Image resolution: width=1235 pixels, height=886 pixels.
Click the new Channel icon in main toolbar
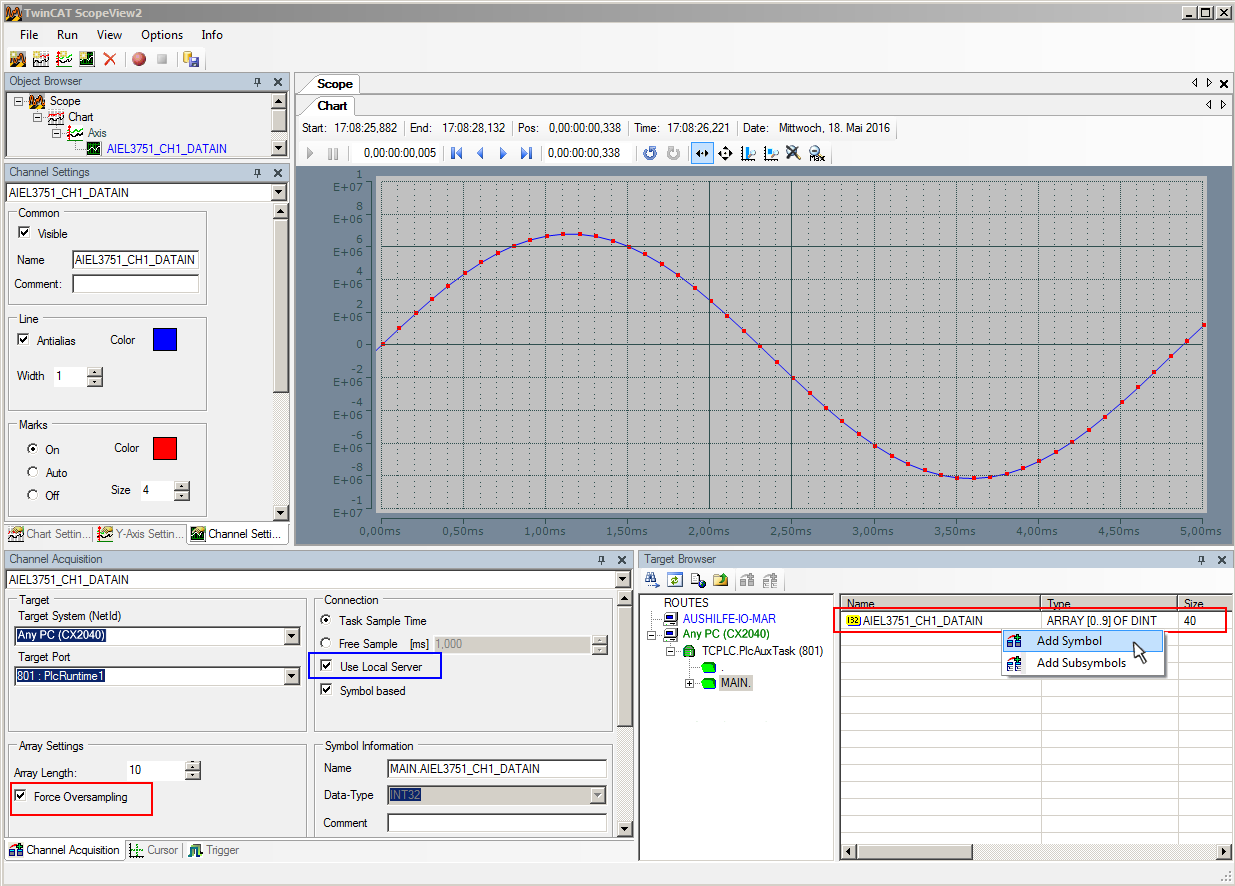click(x=87, y=60)
